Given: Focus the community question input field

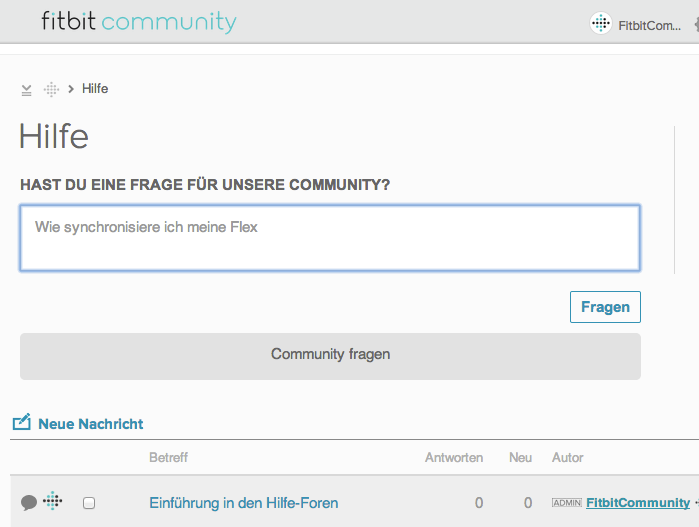Looking at the screenshot, I should click(330, 238).
